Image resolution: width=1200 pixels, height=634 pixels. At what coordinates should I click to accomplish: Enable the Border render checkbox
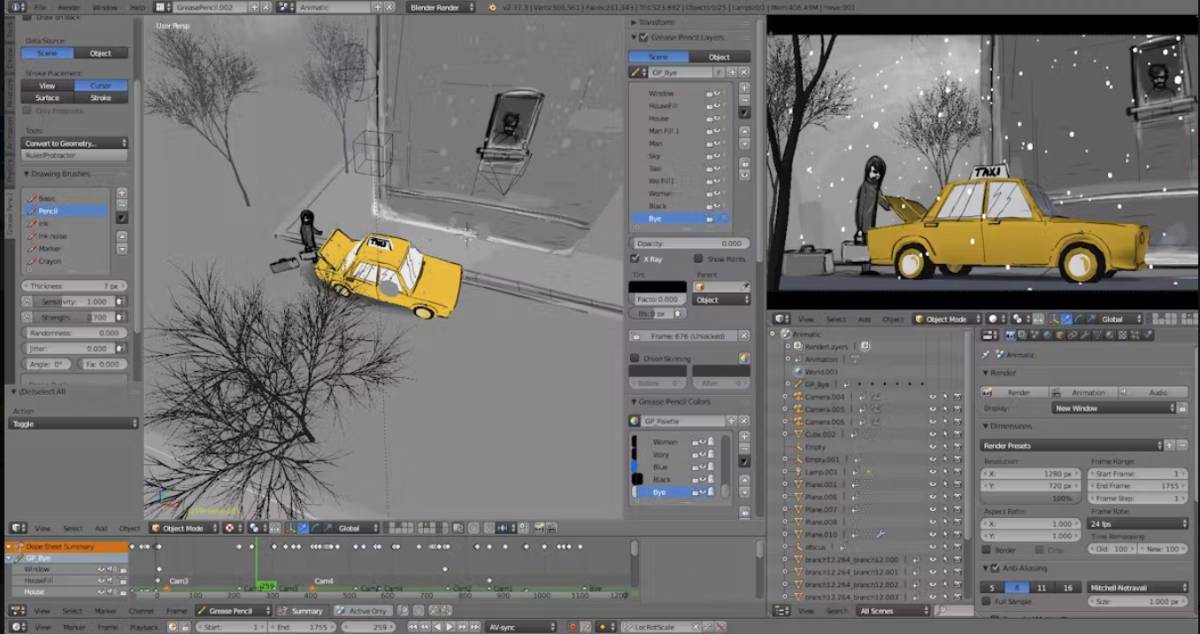[x=986, y=549]
